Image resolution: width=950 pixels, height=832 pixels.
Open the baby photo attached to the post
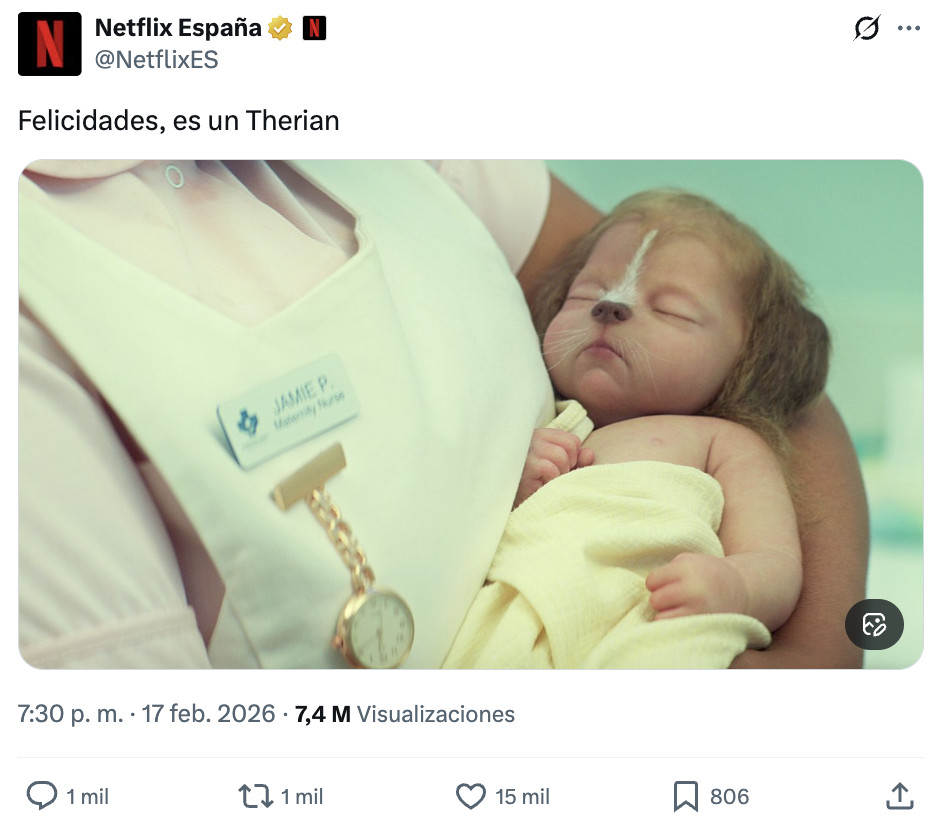470,414
